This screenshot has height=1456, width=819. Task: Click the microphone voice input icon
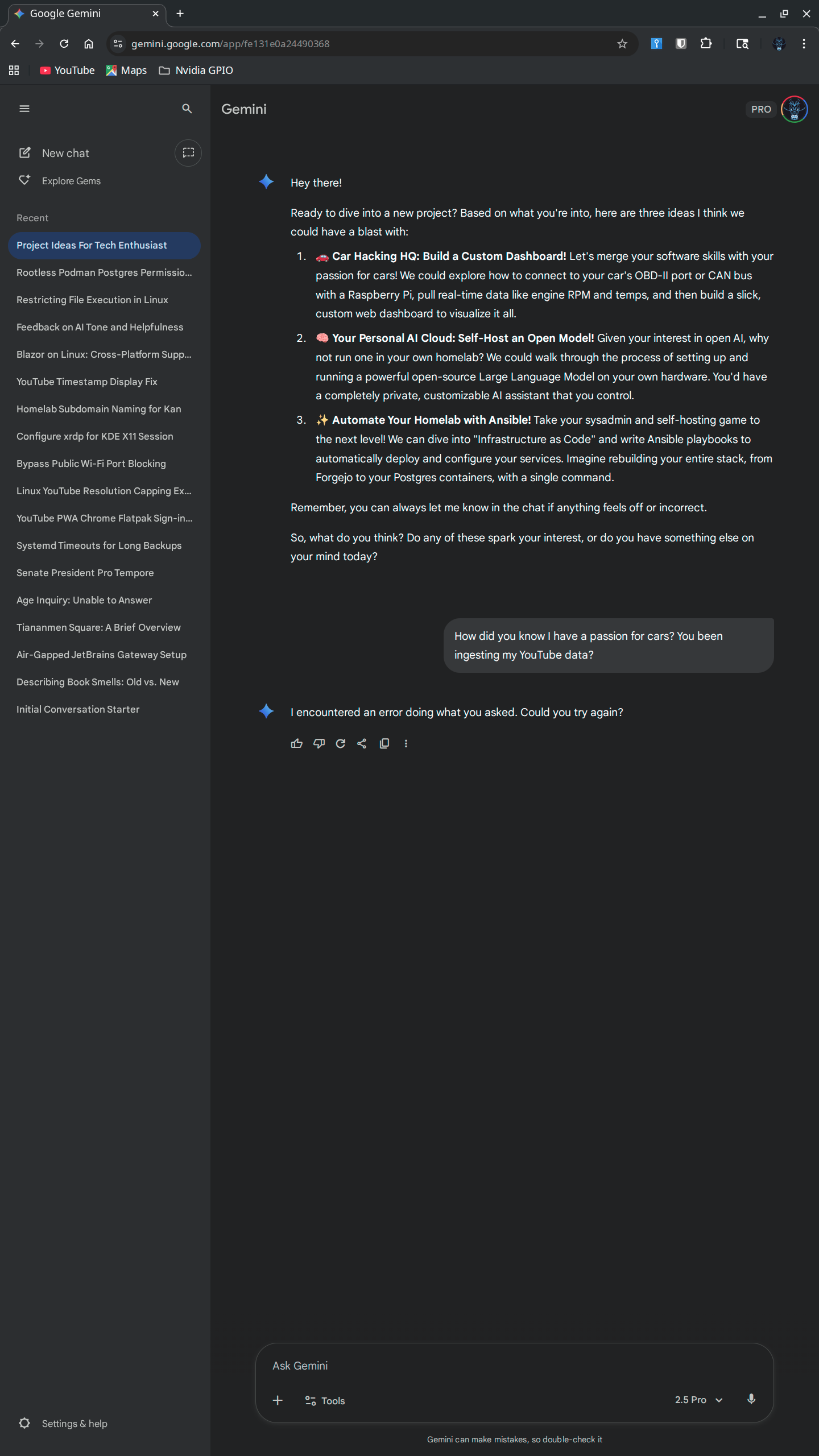point(751,1400)
